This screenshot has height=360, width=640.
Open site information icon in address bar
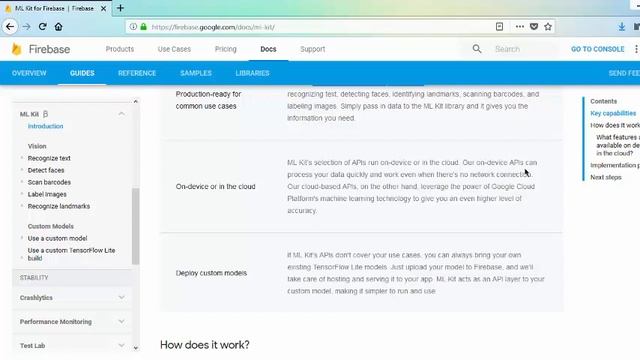pyautogui.click(x=133, y=27)
